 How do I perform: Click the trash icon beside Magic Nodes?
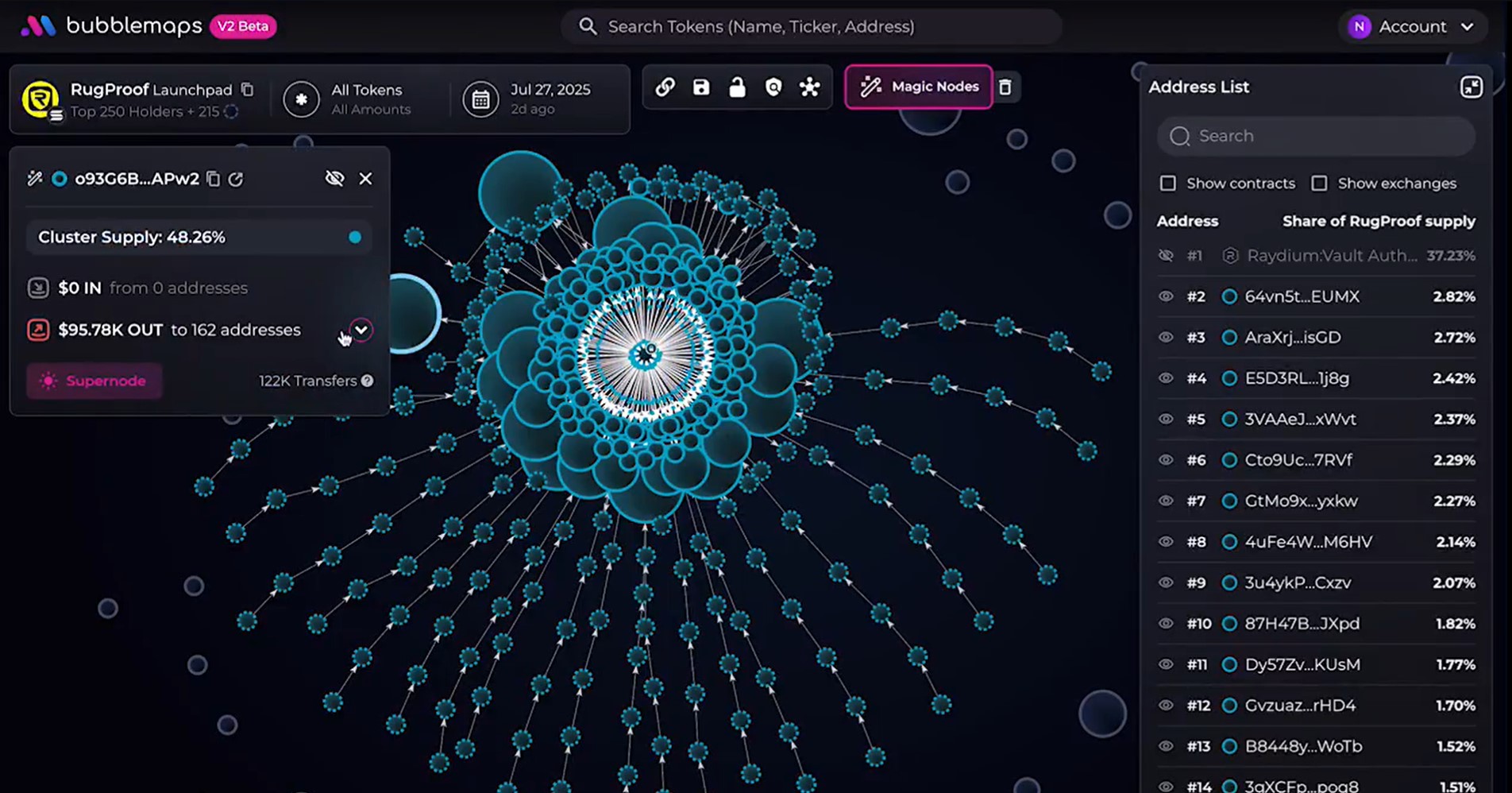(x=1005, y=87)
